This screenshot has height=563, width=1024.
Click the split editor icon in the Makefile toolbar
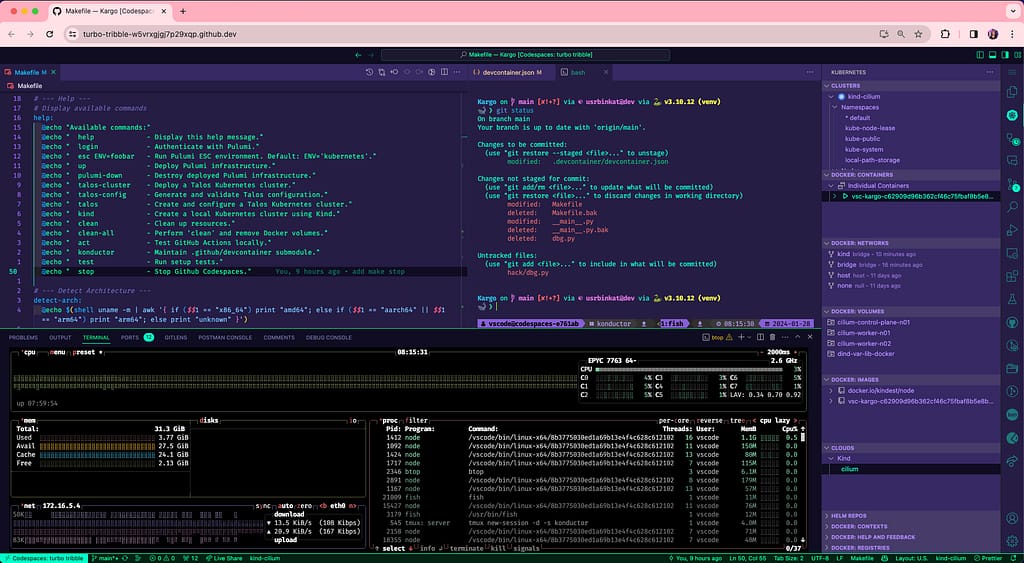pos(444,72)
